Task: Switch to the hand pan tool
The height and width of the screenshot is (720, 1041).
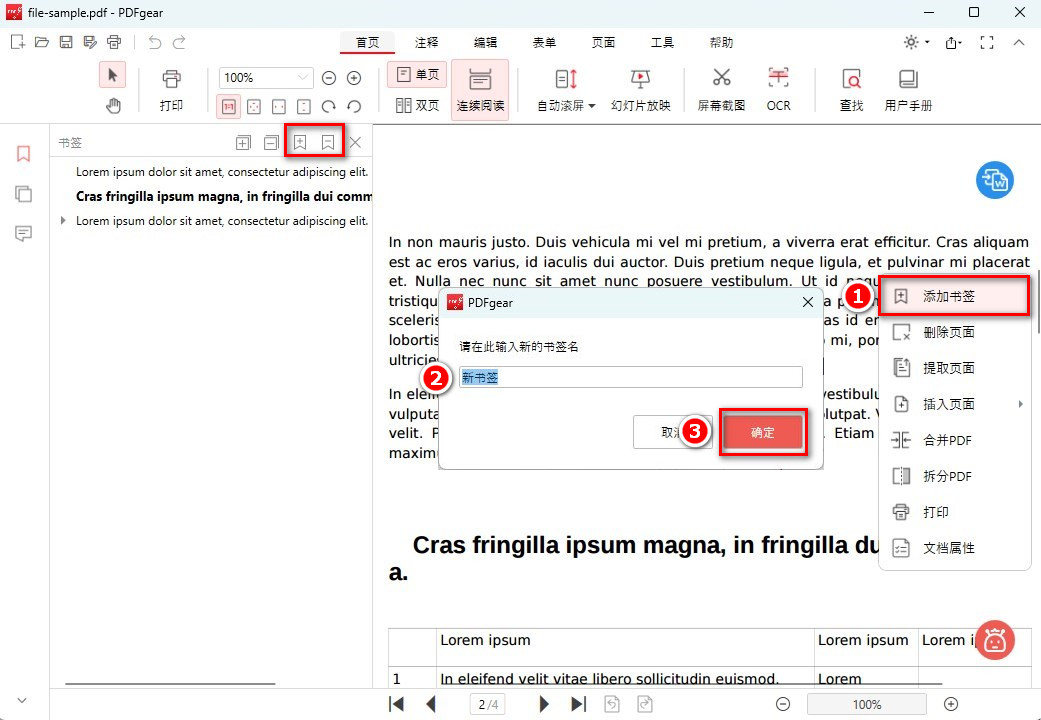Action: coord(114,105)
